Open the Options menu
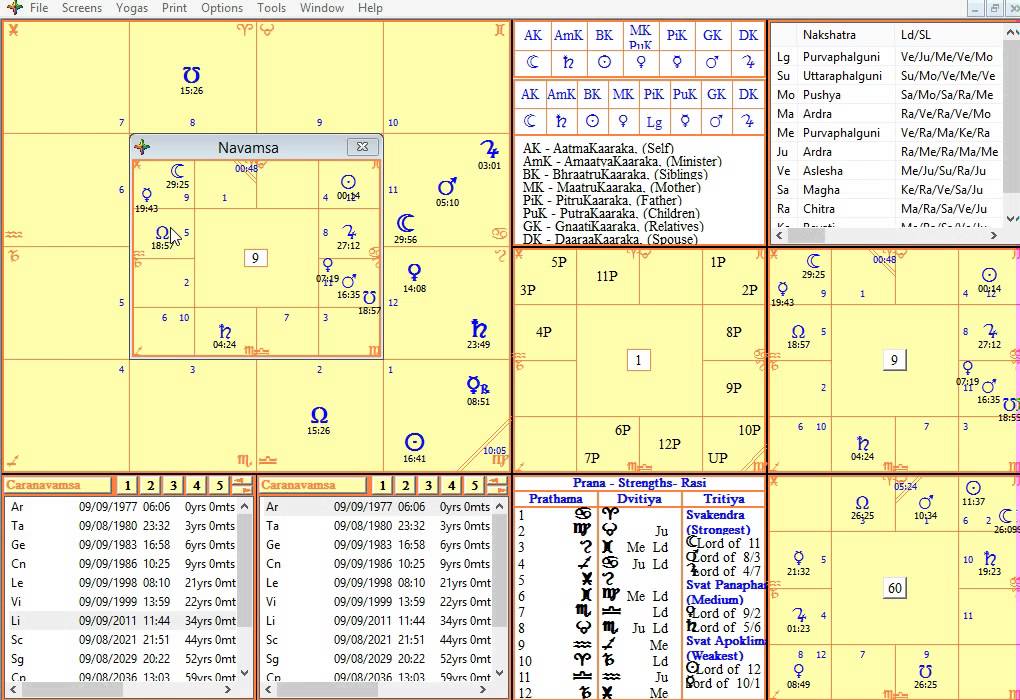 [222, 8]
